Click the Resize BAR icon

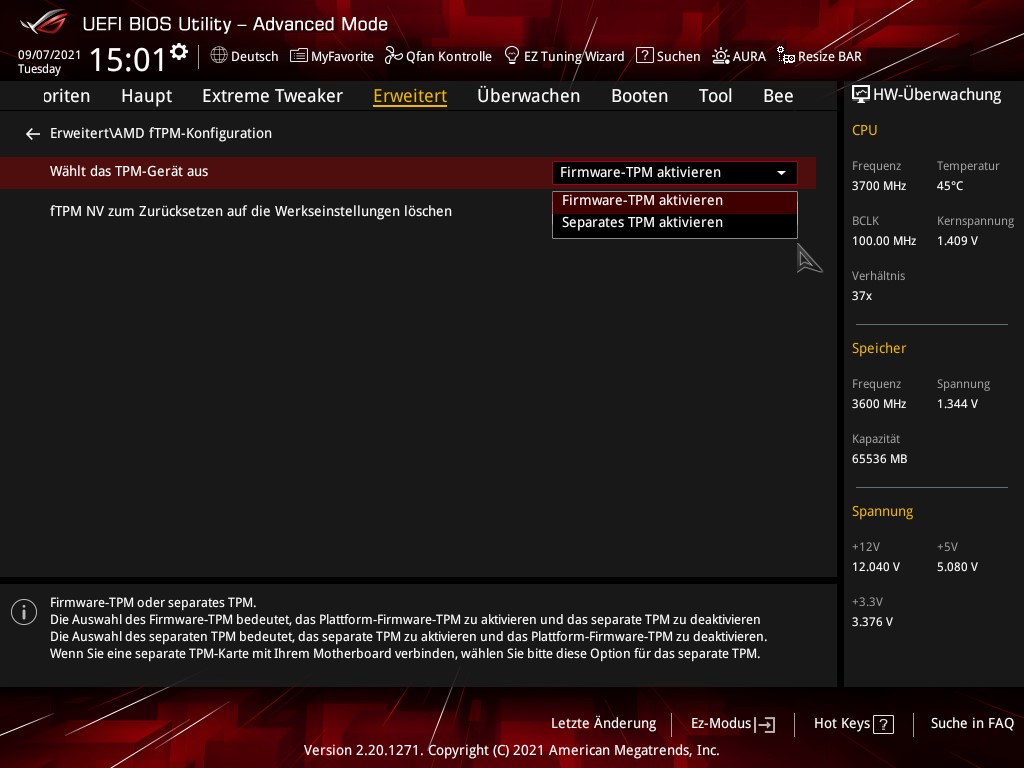tap(786, 56)
